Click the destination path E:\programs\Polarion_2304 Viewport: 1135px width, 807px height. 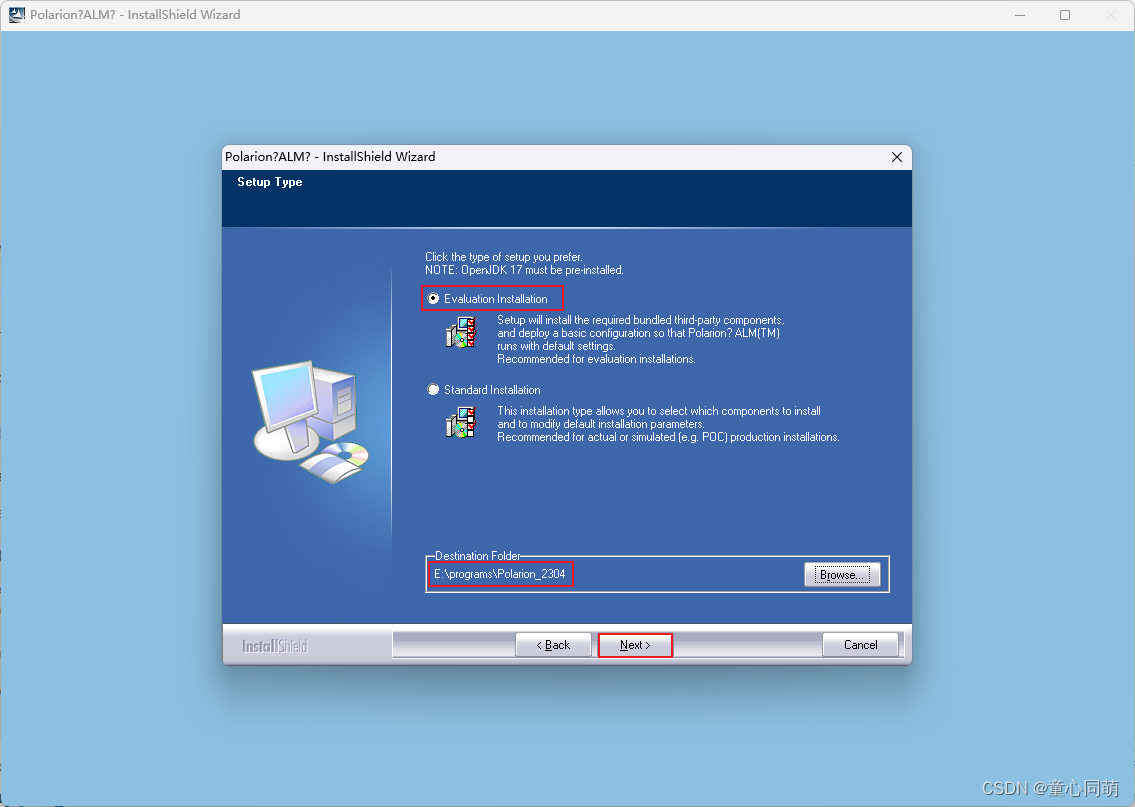pyautogui.click(x=499, y=574)
